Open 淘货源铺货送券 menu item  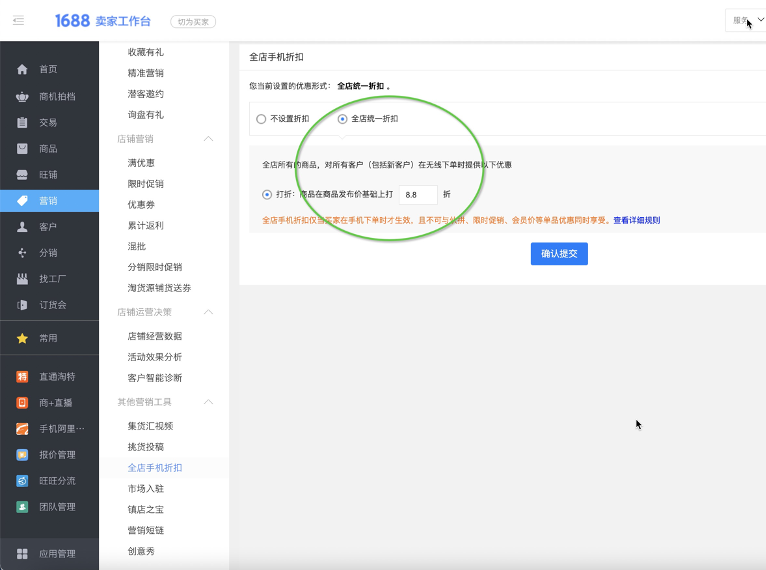tap(159, 288)
